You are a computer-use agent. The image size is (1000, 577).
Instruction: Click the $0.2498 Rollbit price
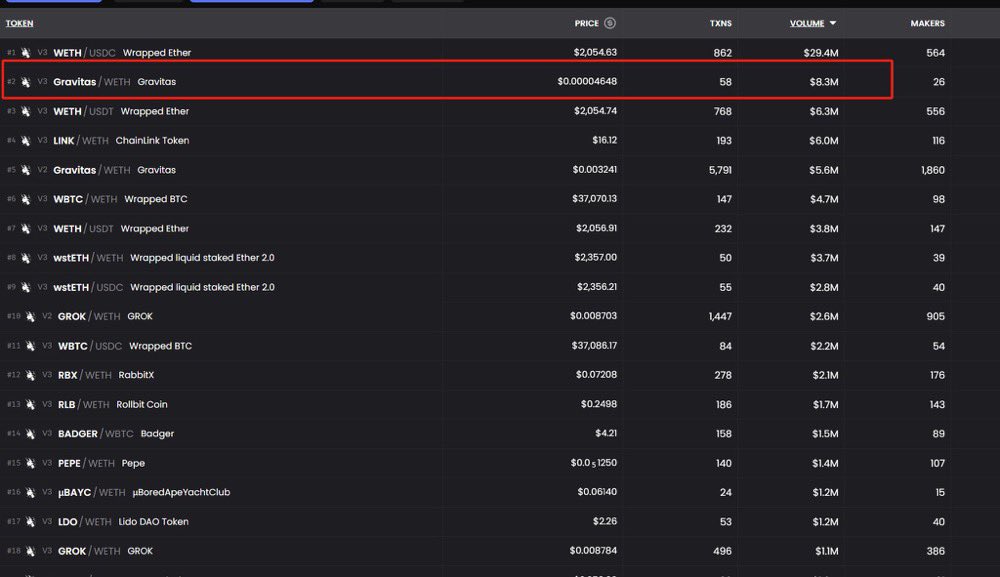tap(599, 404)
